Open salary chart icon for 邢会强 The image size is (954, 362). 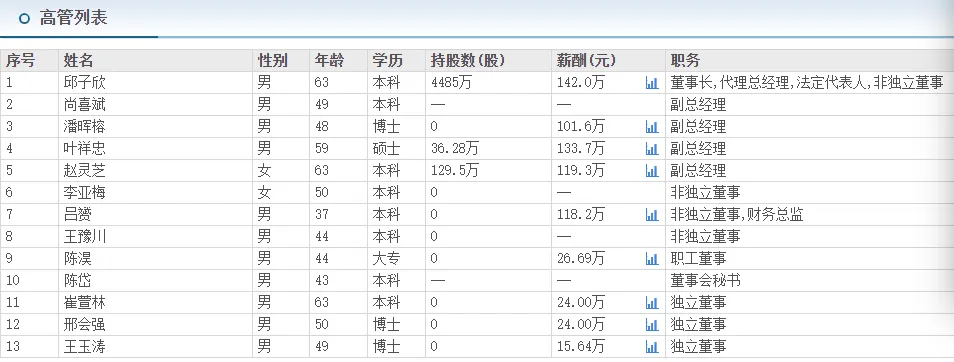[x=652, y=325]
